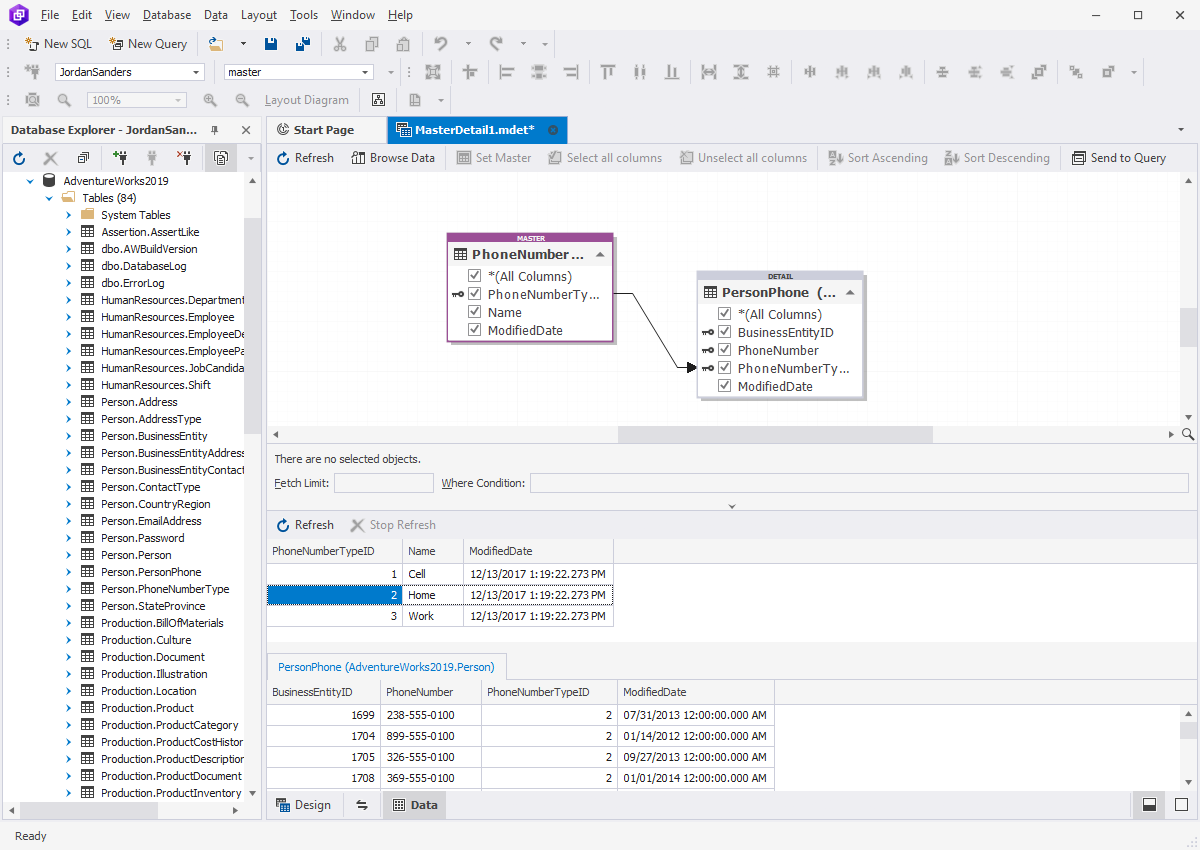Screen dimensions: 1200x850
Task: Click Send to Query
Action: [x=1119, y=157]
